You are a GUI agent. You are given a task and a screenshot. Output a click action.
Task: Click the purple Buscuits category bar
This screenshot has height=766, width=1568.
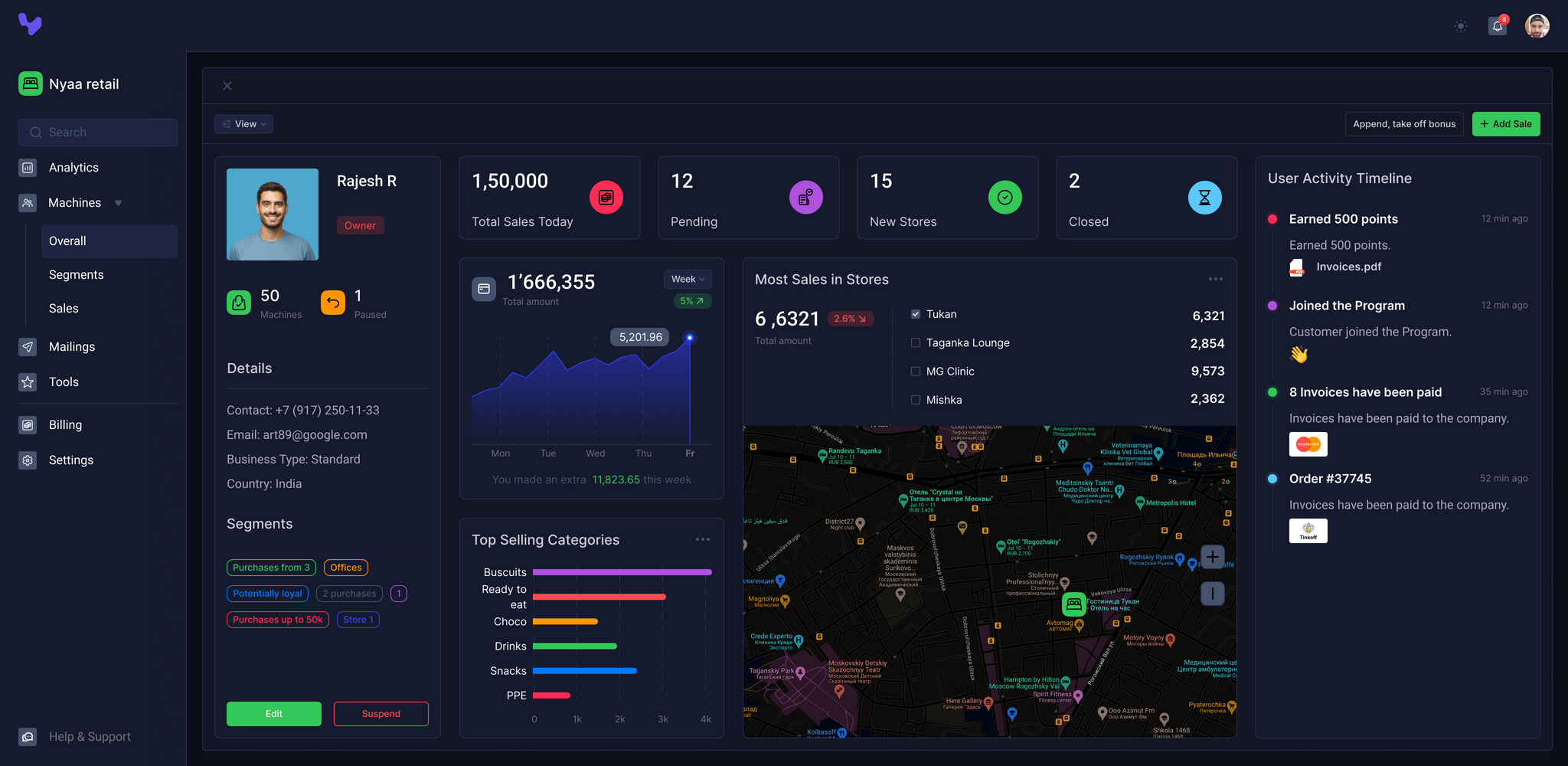pos(622,572)
